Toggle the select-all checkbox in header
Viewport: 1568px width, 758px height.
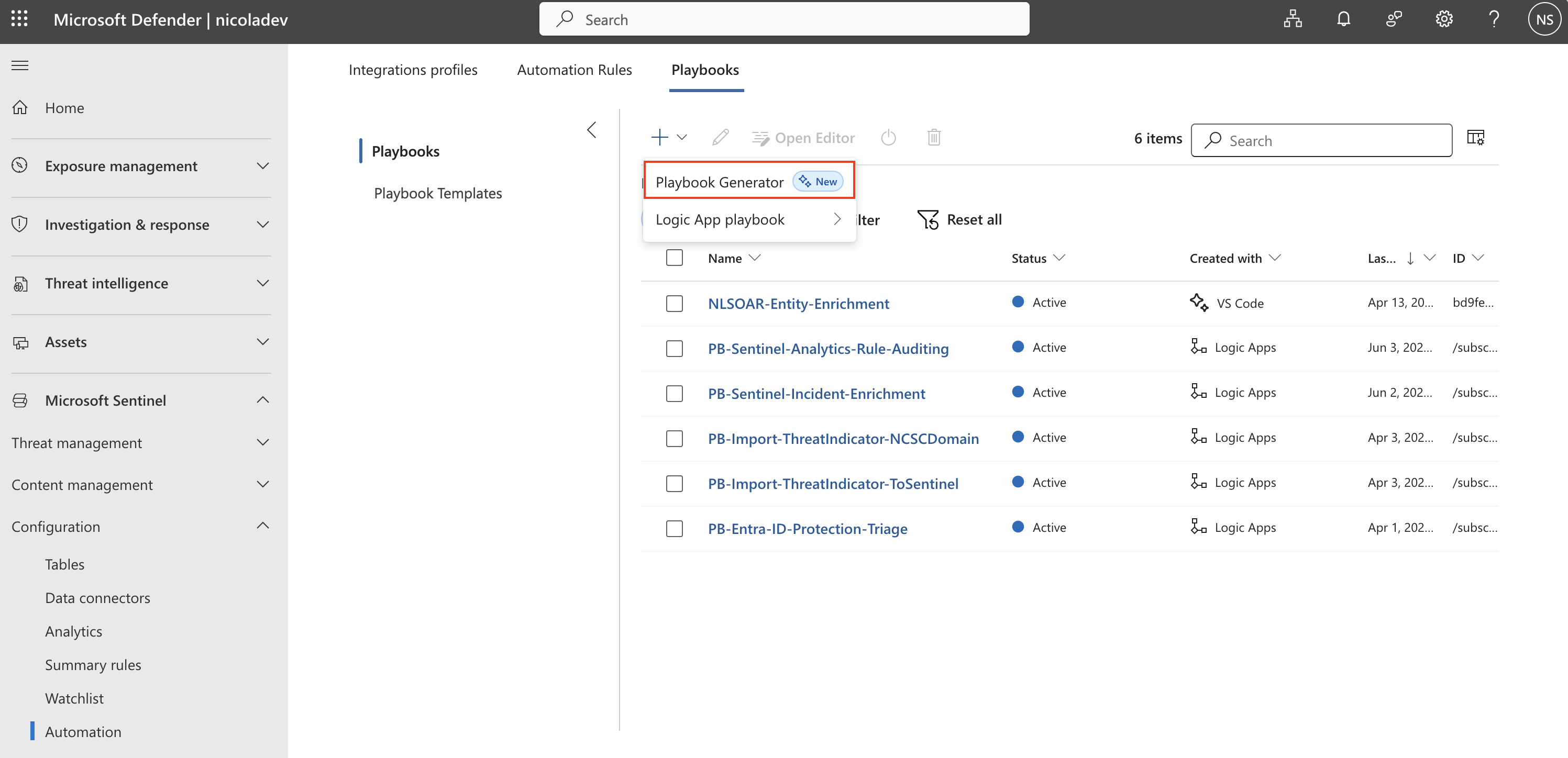pyautogui.click(x=675, y=258)
